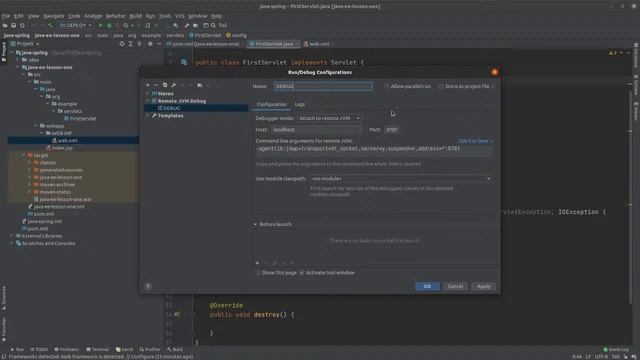
Task: Click the Tail button in the main toolbar
Action: 222,25
